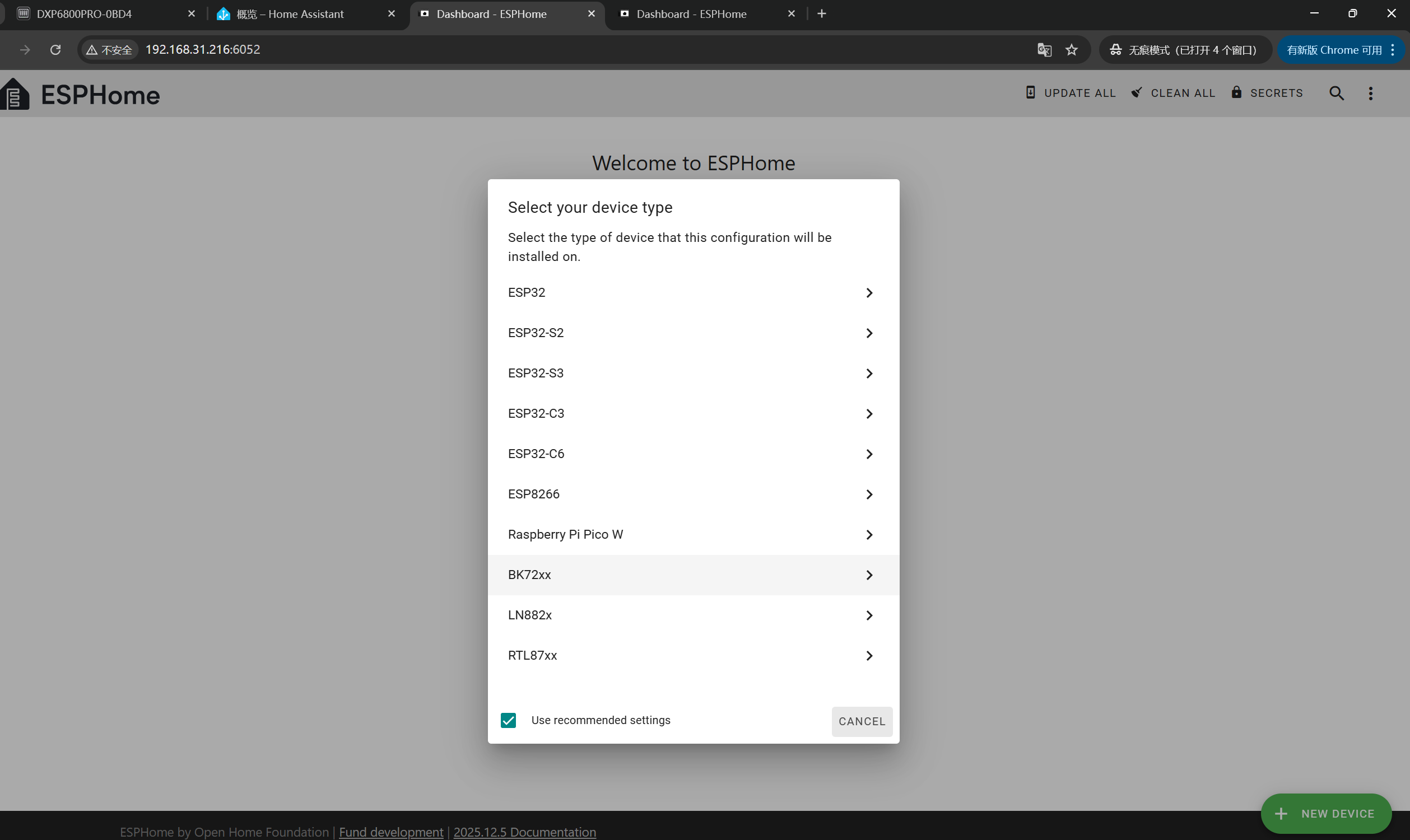Open the ESPHome three-dot overflow menu
The width and height of the screenshot is (1410, 840).
[1370, 94]
